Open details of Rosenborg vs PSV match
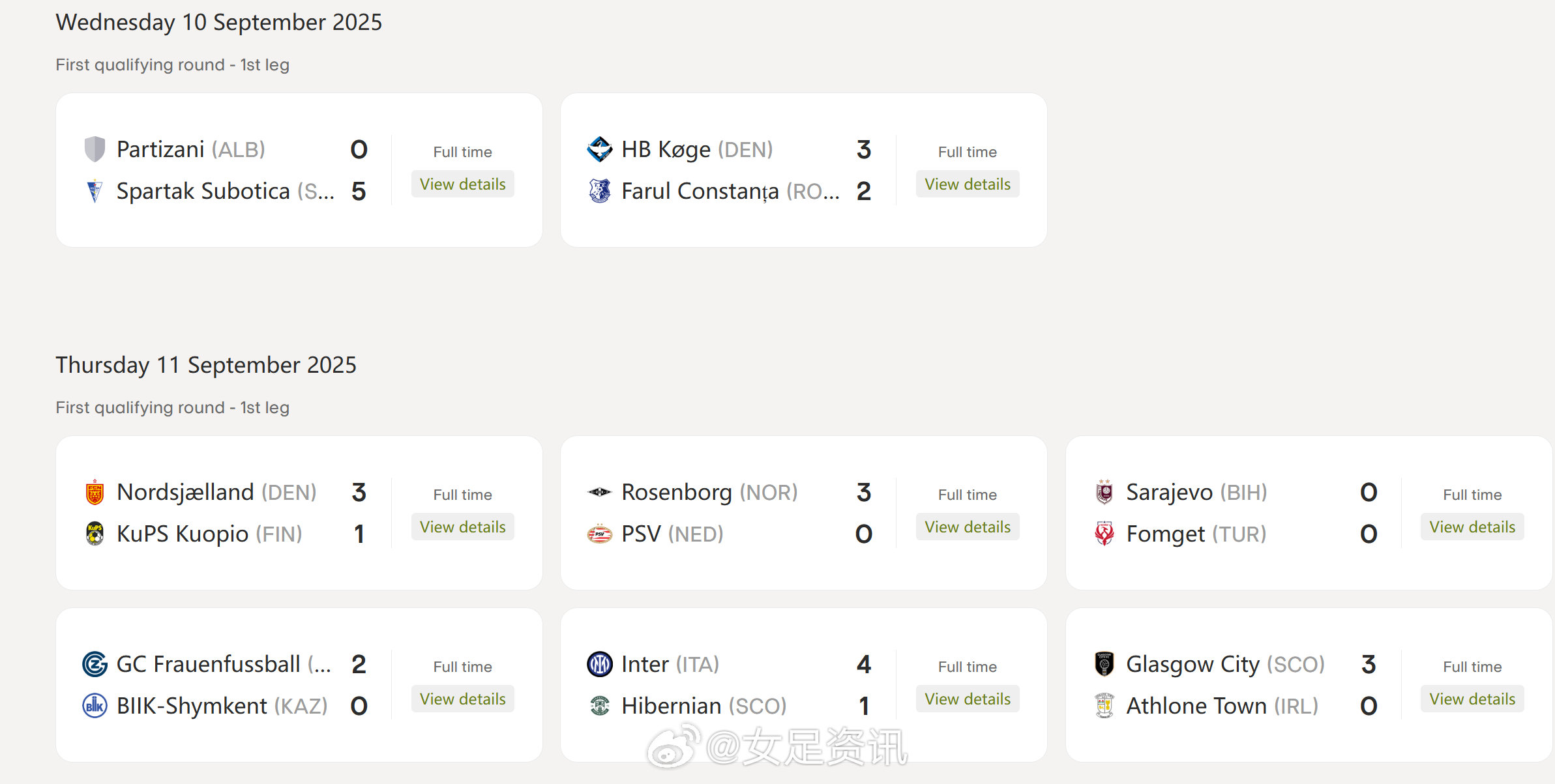 [x=967, y=527]
